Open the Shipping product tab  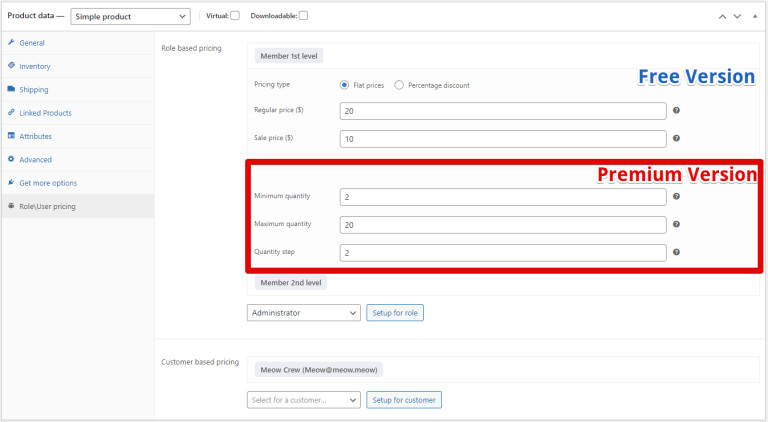pos(78,90)
